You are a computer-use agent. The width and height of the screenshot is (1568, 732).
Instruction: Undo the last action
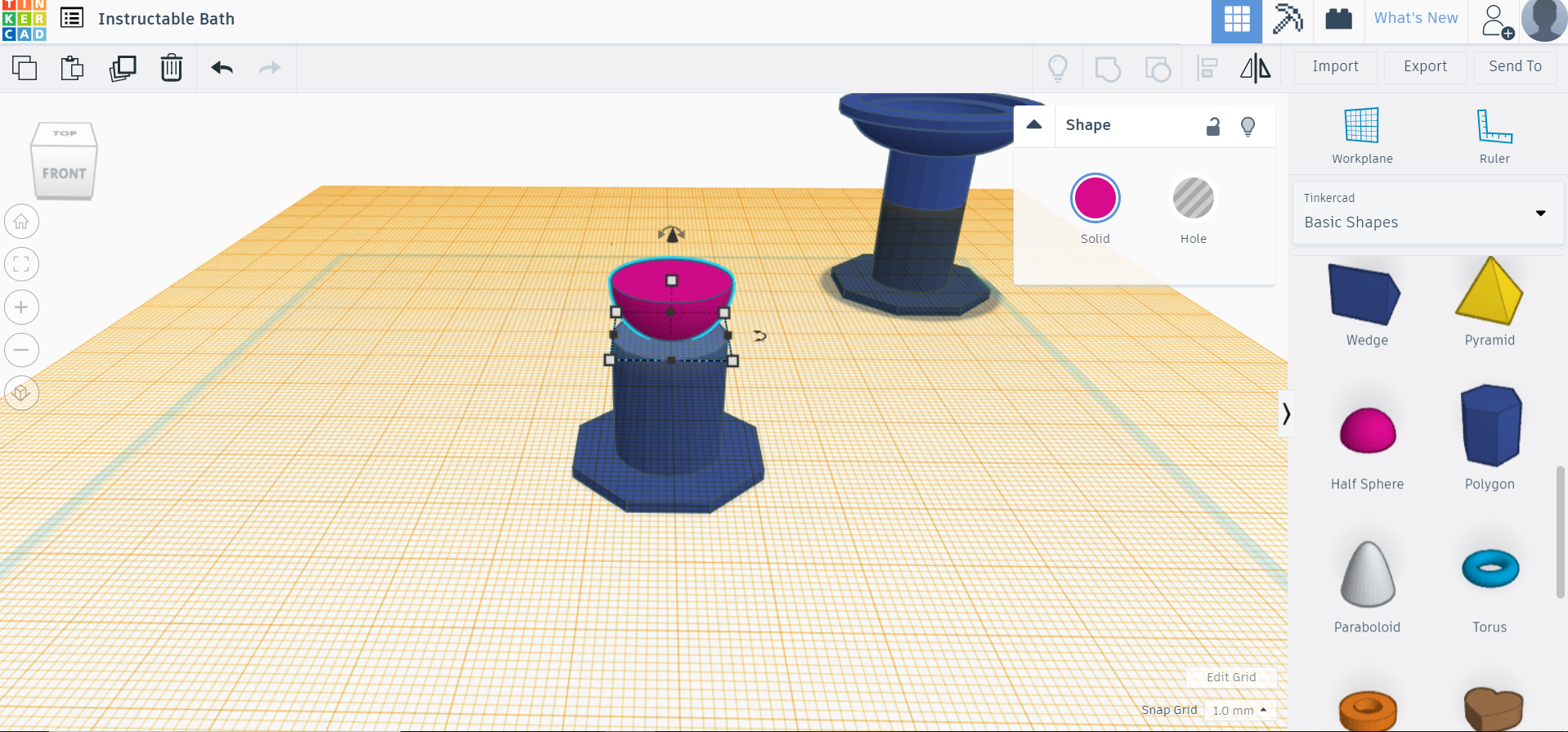click(222, 68)
